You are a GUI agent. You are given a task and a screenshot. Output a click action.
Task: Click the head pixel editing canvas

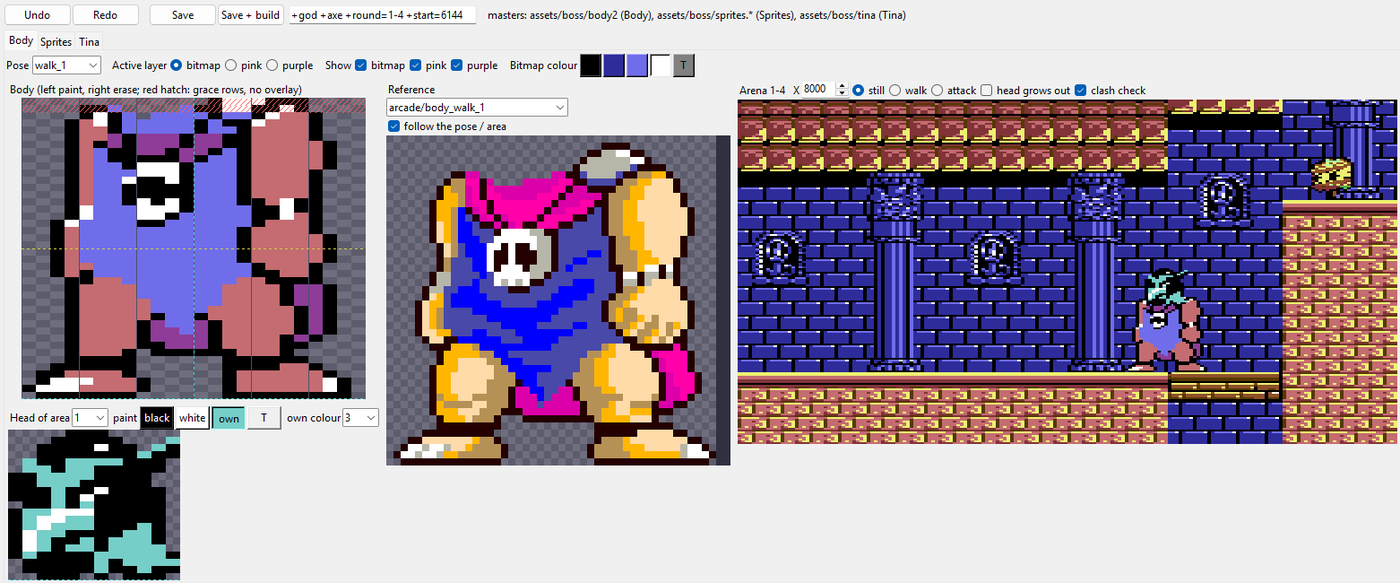coord(94,504)
